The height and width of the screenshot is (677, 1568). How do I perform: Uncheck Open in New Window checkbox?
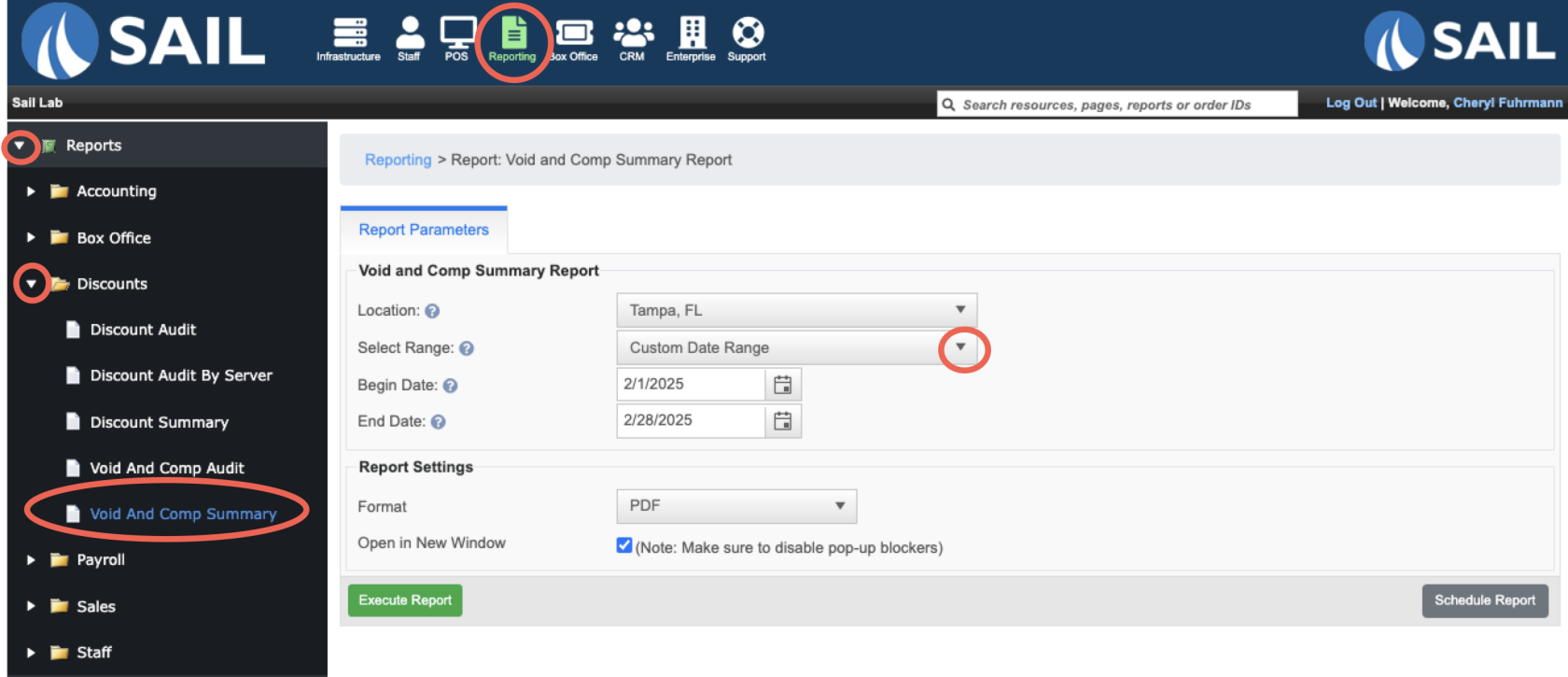coord(624,545)
